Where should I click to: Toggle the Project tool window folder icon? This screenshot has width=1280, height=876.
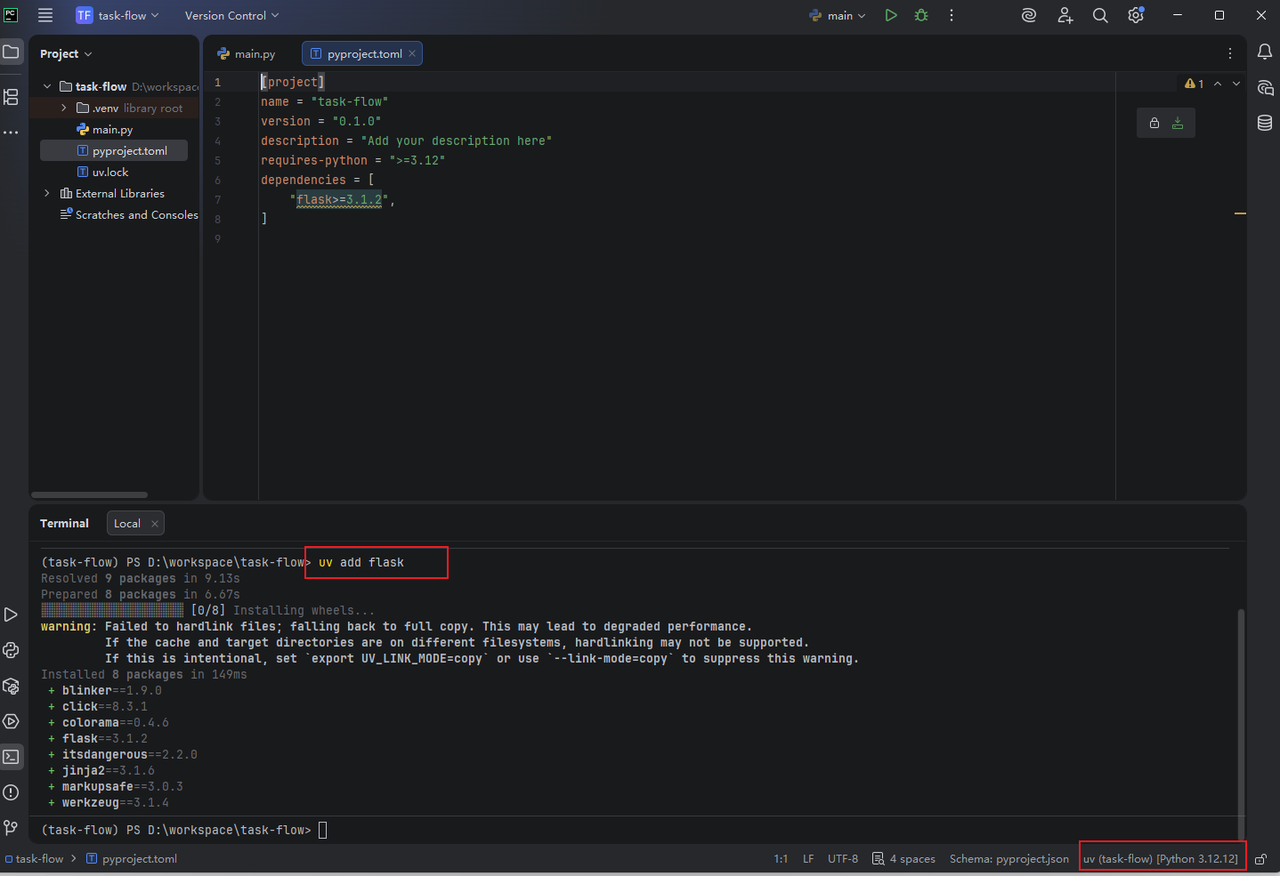[x=11, y=52]
